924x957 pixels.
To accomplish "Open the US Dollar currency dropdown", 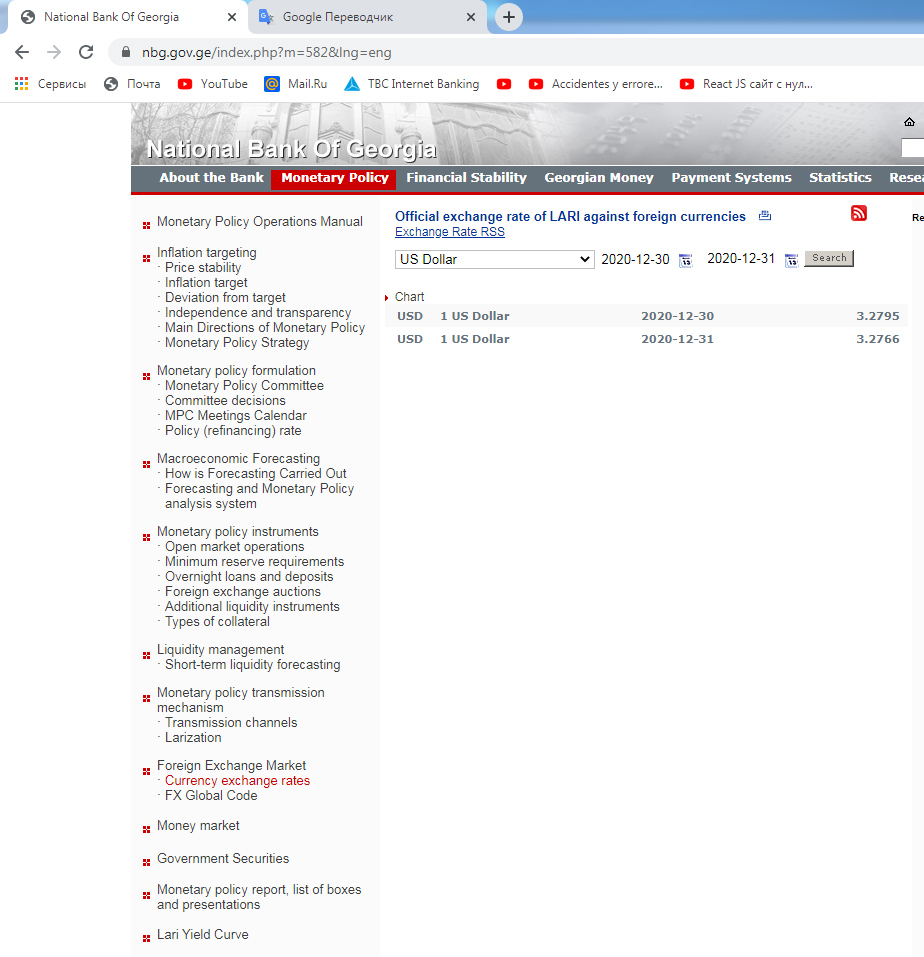I will click(495, 259).
